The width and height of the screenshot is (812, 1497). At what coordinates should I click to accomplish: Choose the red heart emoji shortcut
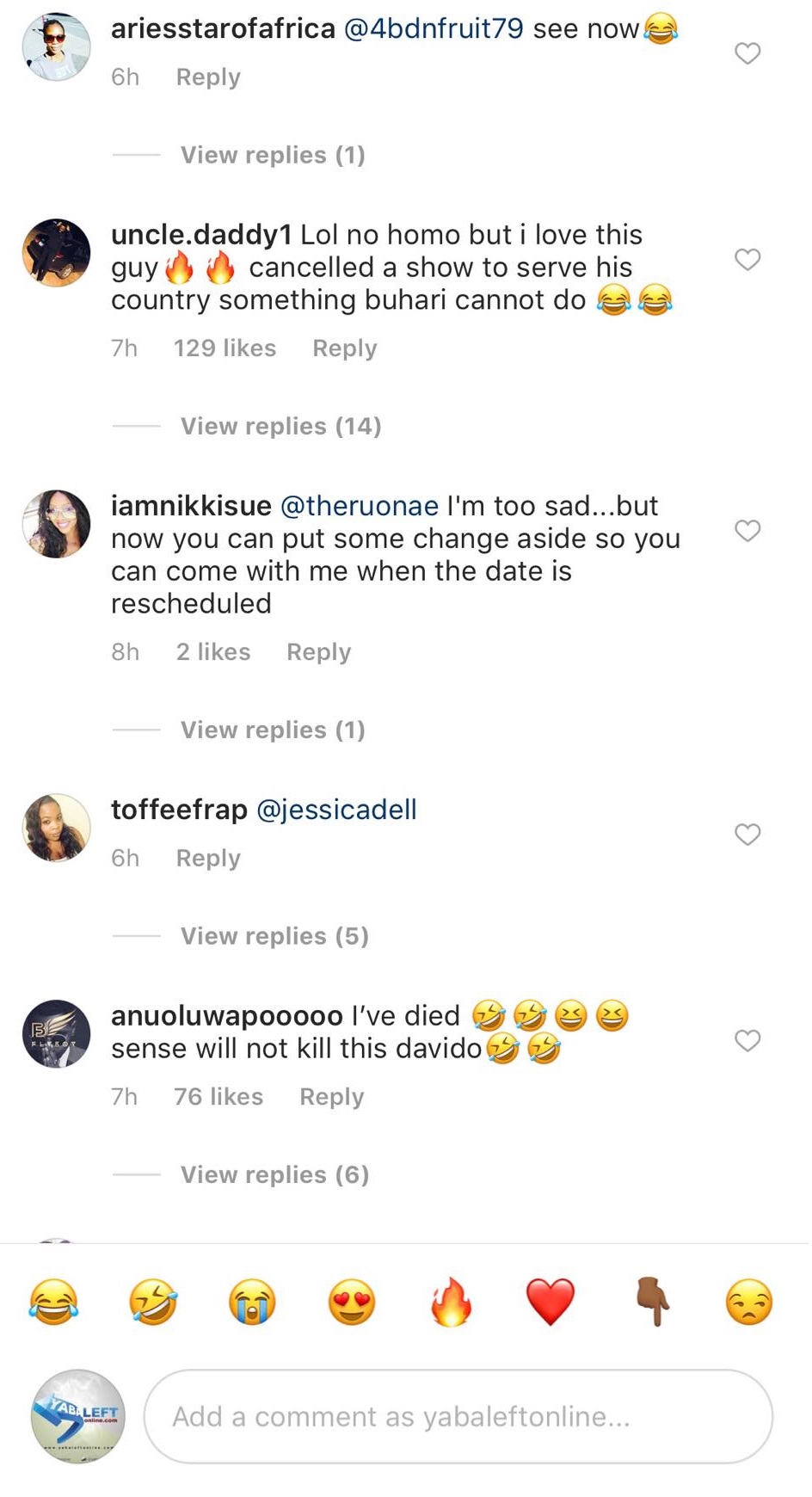pyautogui.click(x=551, y=1301)
